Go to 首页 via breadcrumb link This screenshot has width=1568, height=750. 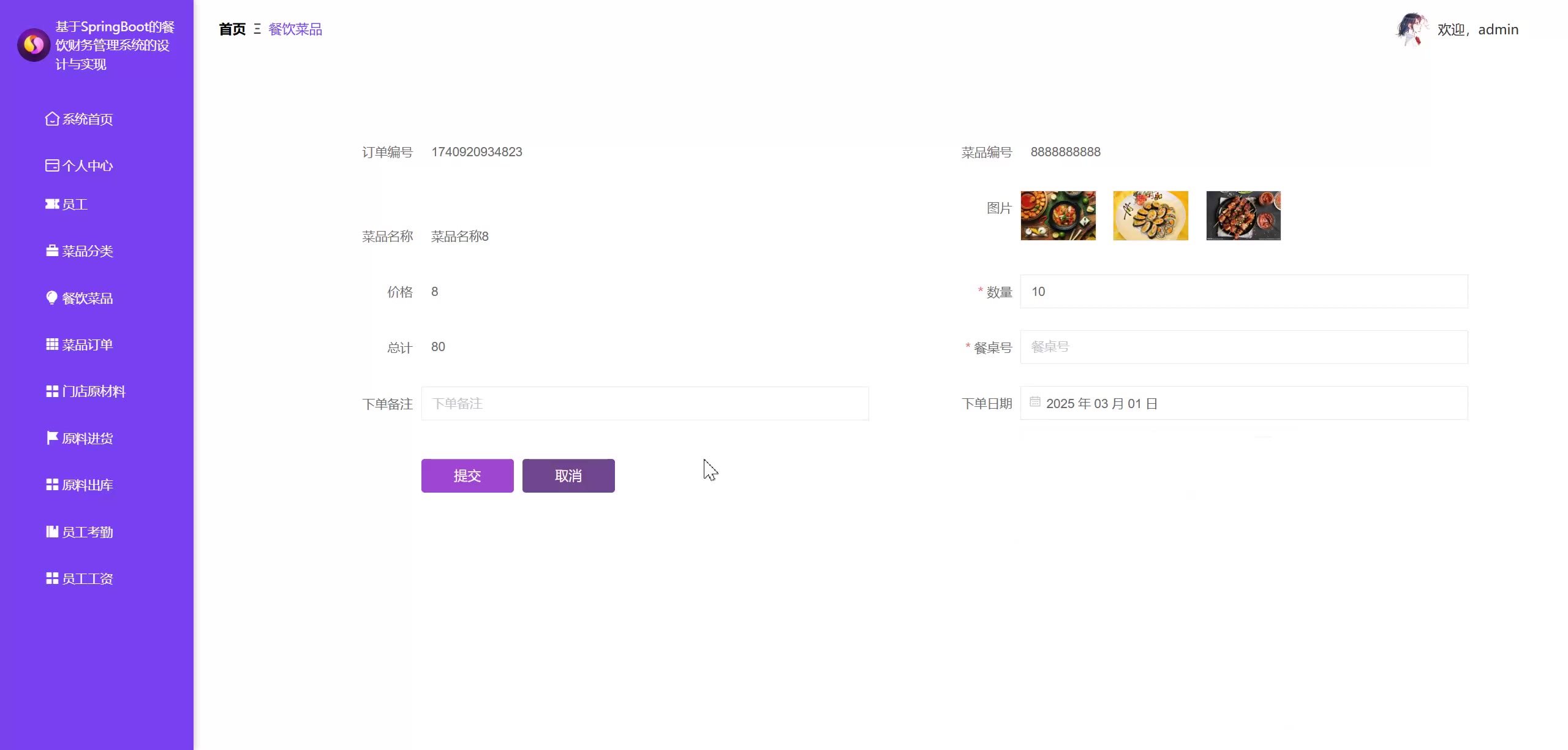232,29
